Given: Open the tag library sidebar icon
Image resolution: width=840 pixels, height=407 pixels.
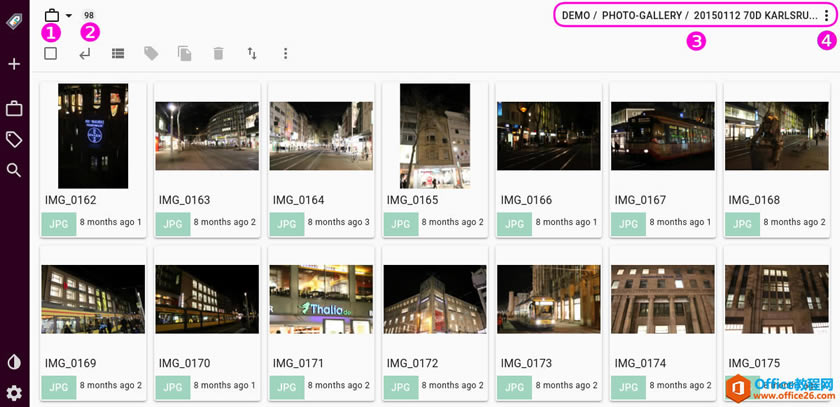Looking at the screenshot, I should 14,140.
